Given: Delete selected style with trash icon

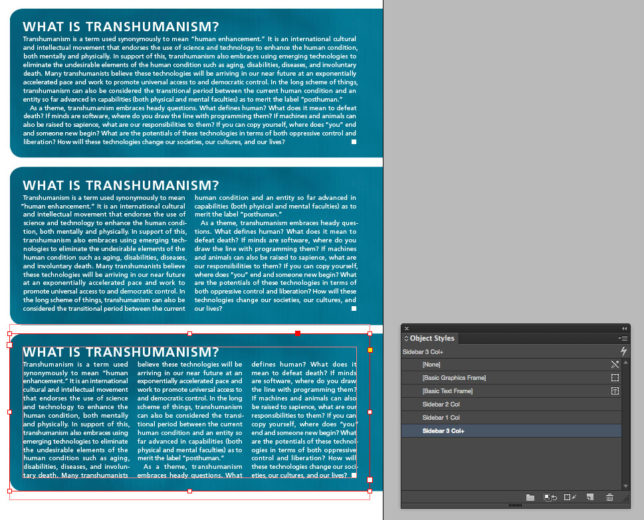Looking at the screenshot, I should click(610, 497).
